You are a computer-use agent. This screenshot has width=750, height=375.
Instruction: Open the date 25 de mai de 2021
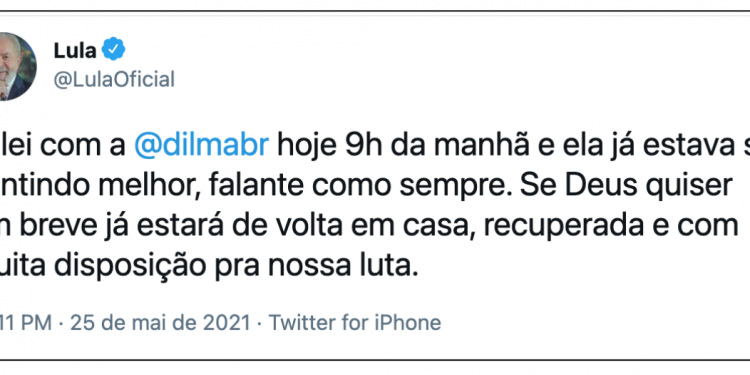pyautogui.click(x=161, y=323)
